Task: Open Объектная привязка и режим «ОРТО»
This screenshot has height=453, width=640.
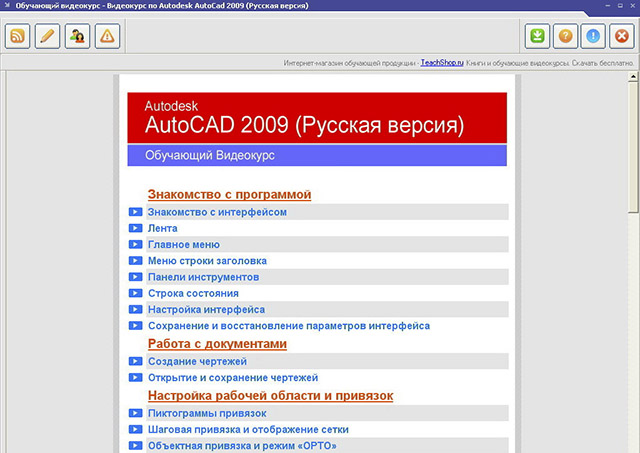Action: pos(242,446)
